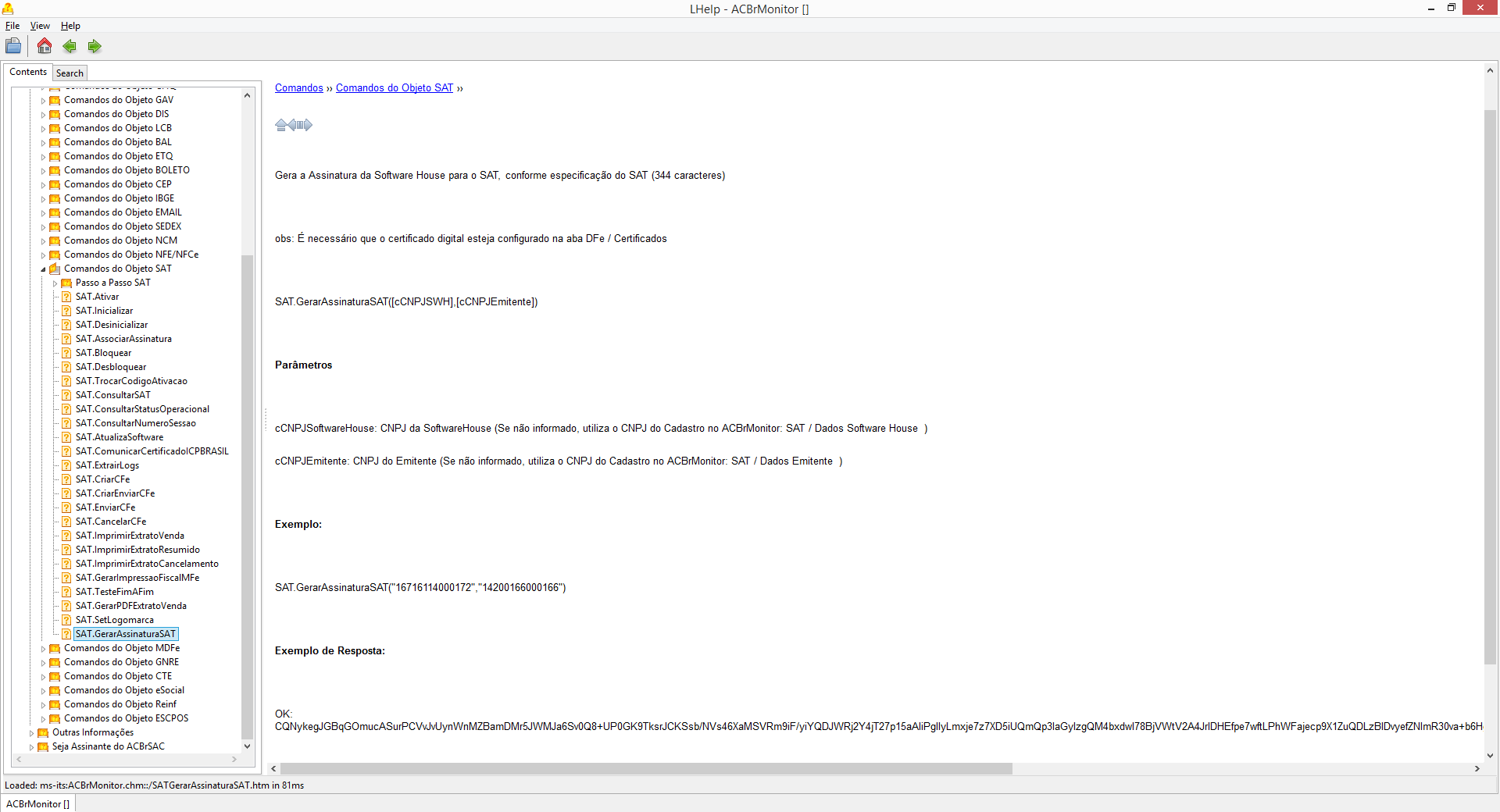This screenshot has height=812, width=1500.
Task: Follow the Comandos breadcrumb link
Action: [x=299, y=88]
